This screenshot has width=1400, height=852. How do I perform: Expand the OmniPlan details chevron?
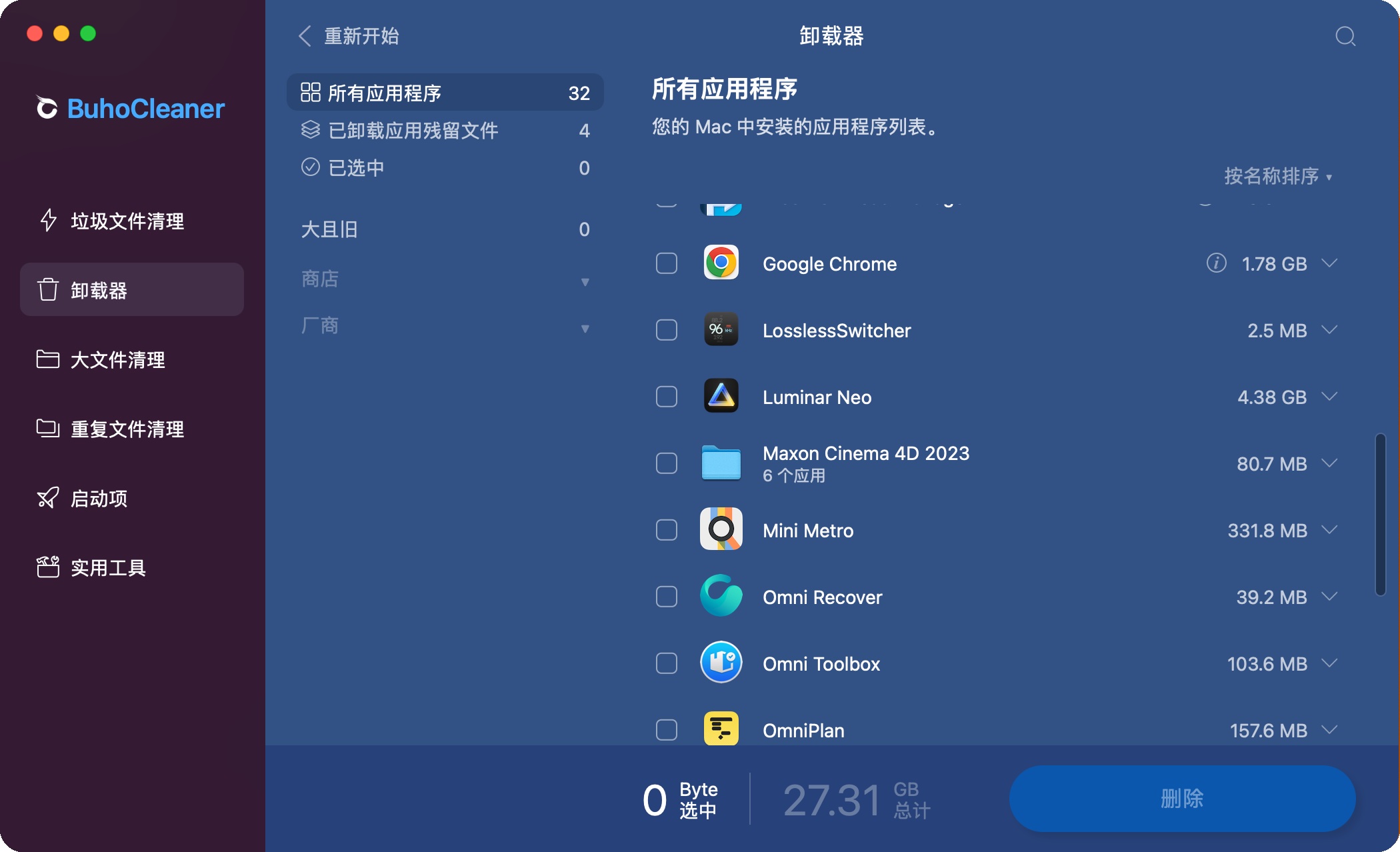coord(1329,730)
